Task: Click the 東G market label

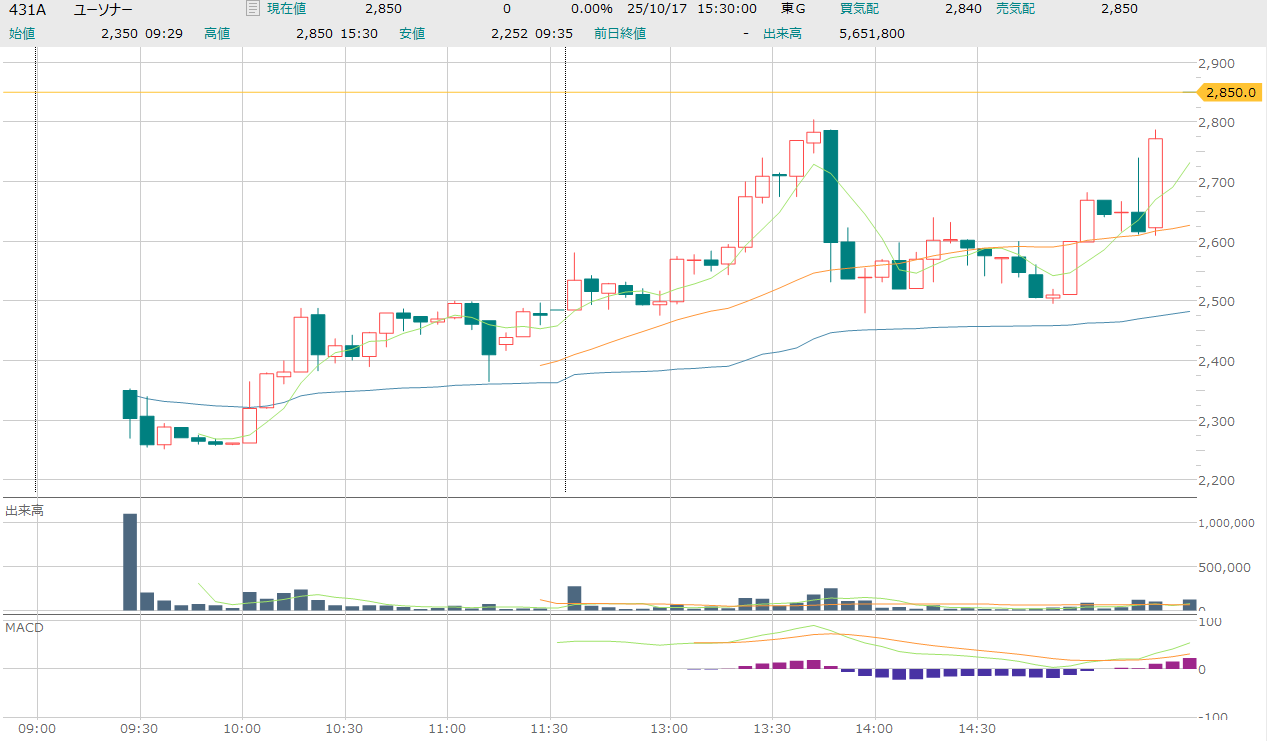Action: coord(793,9)
